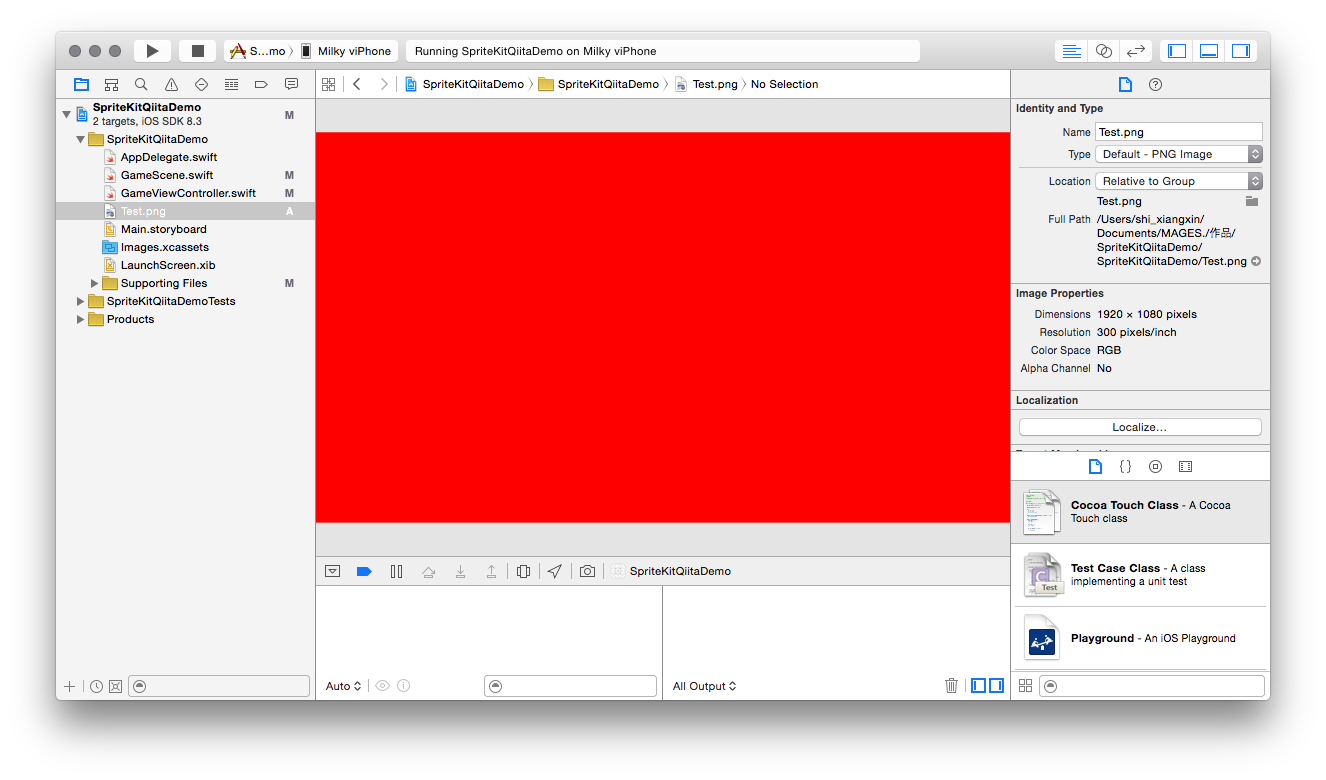Open the Location dropdown Relative to Group
Image resolution: width=1326 pixels, height=780 pixels.
pos(1179,181)
